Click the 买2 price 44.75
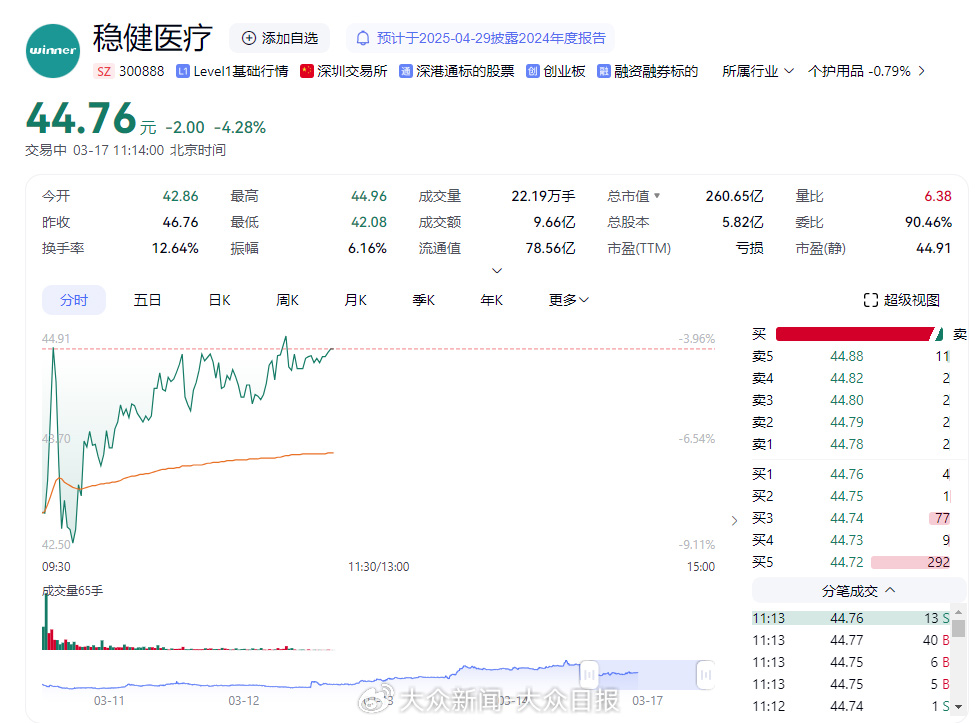The width and height of the screenshot is (980, 723). point(846,496)
